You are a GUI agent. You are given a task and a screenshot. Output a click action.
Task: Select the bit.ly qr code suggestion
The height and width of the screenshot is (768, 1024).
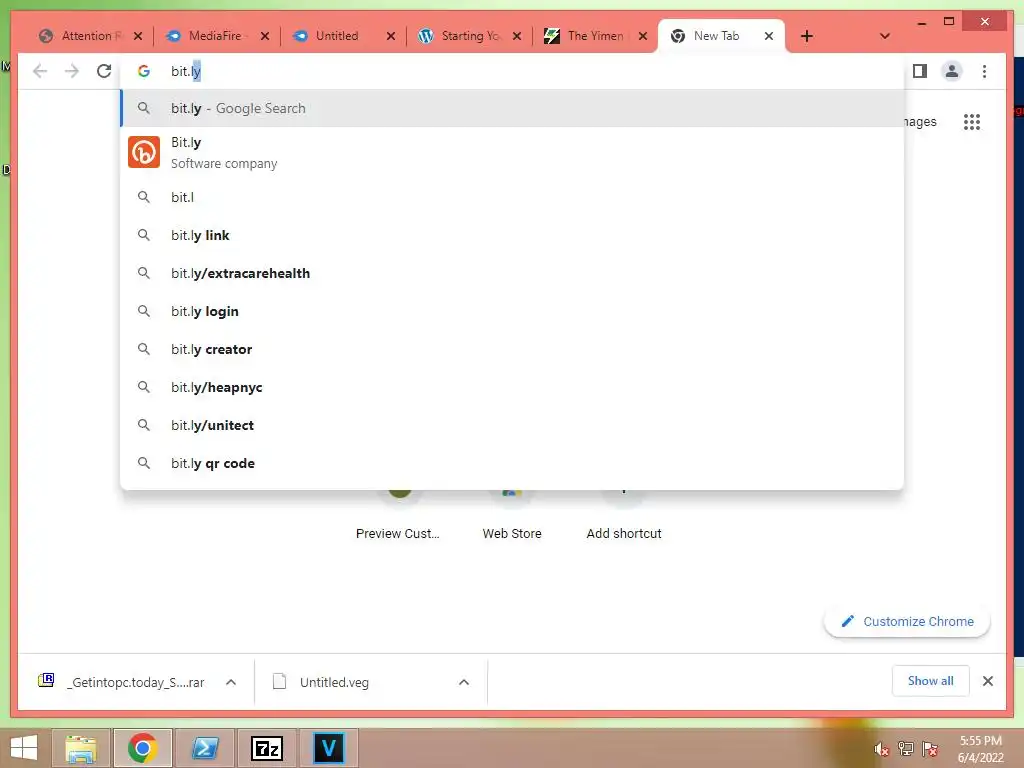[x=512, y=463]
